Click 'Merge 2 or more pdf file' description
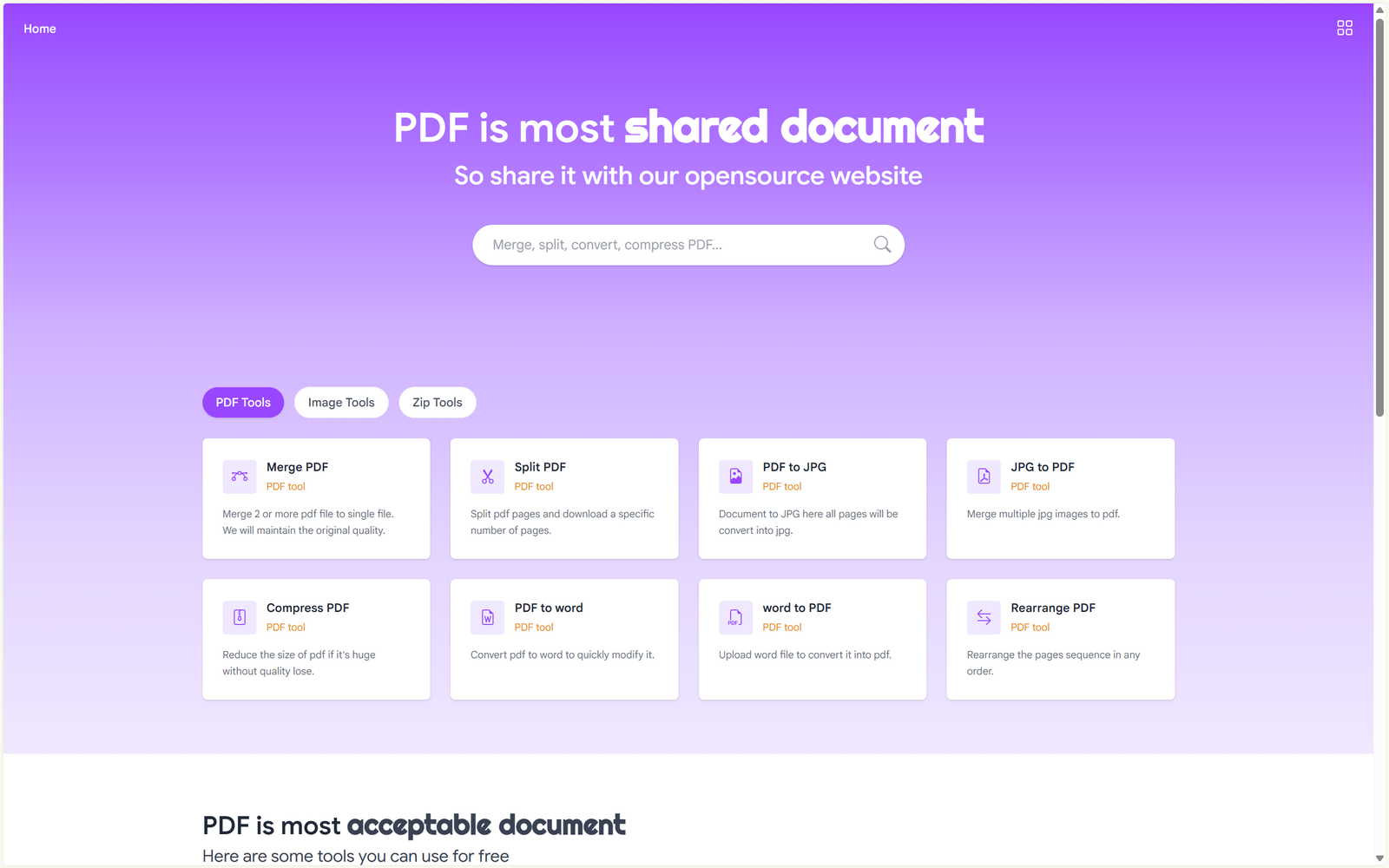The height and width of the screenshot is (868, 1389). [x=308, y=522]
